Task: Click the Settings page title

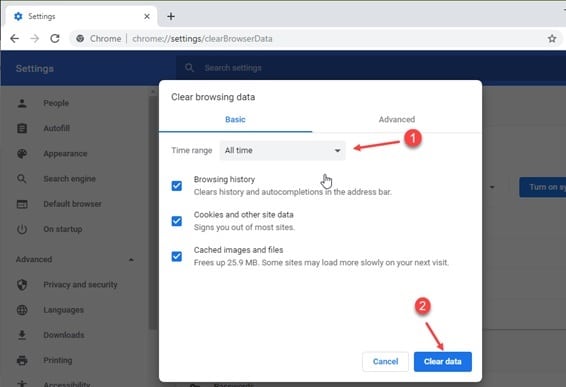Action: pos(35,68)
